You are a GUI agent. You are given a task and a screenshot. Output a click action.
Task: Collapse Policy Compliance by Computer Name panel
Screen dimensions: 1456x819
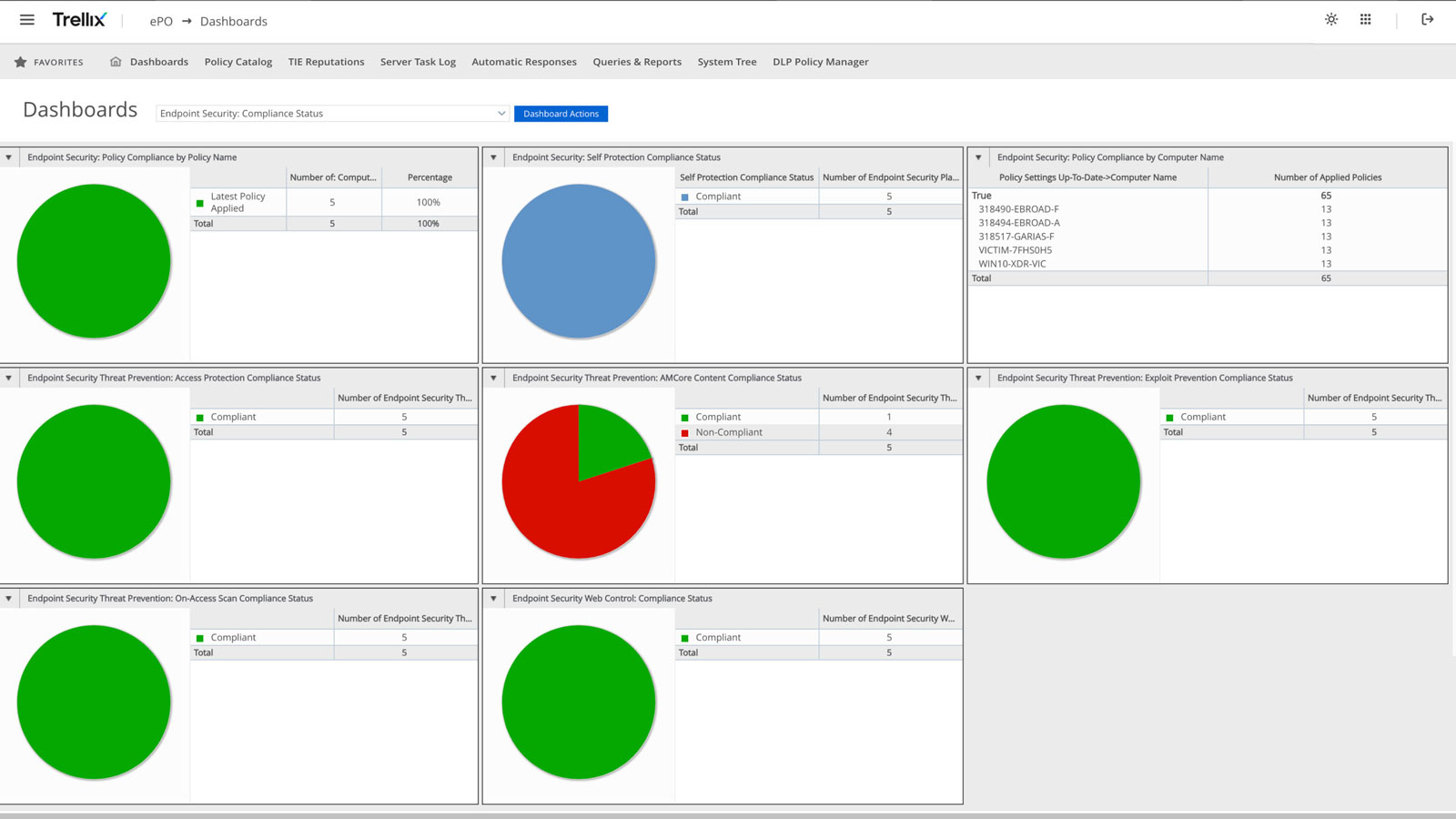978,157
